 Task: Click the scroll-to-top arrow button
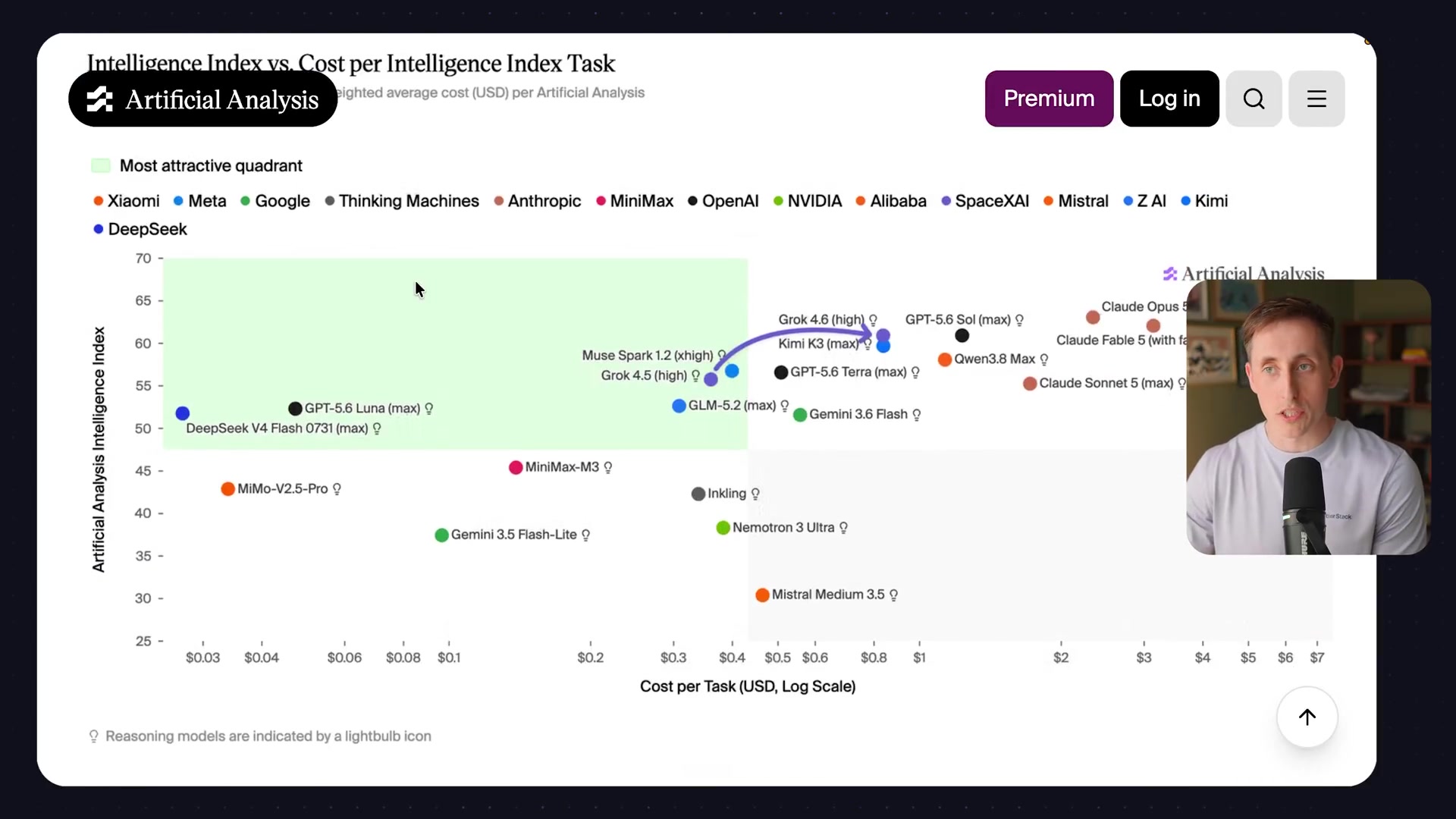[x=1307, y=717]
